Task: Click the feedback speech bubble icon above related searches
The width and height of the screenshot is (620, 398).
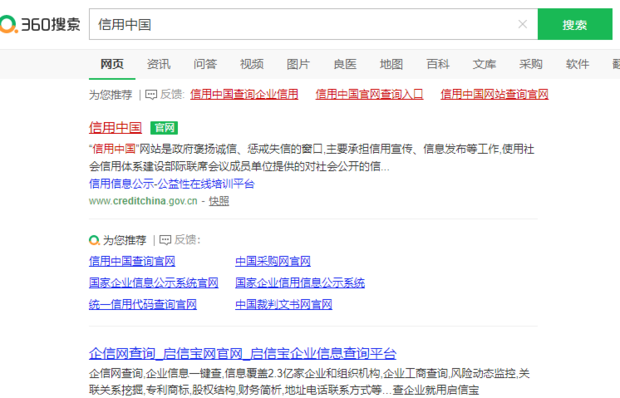Action: click(x=164, y=240)
